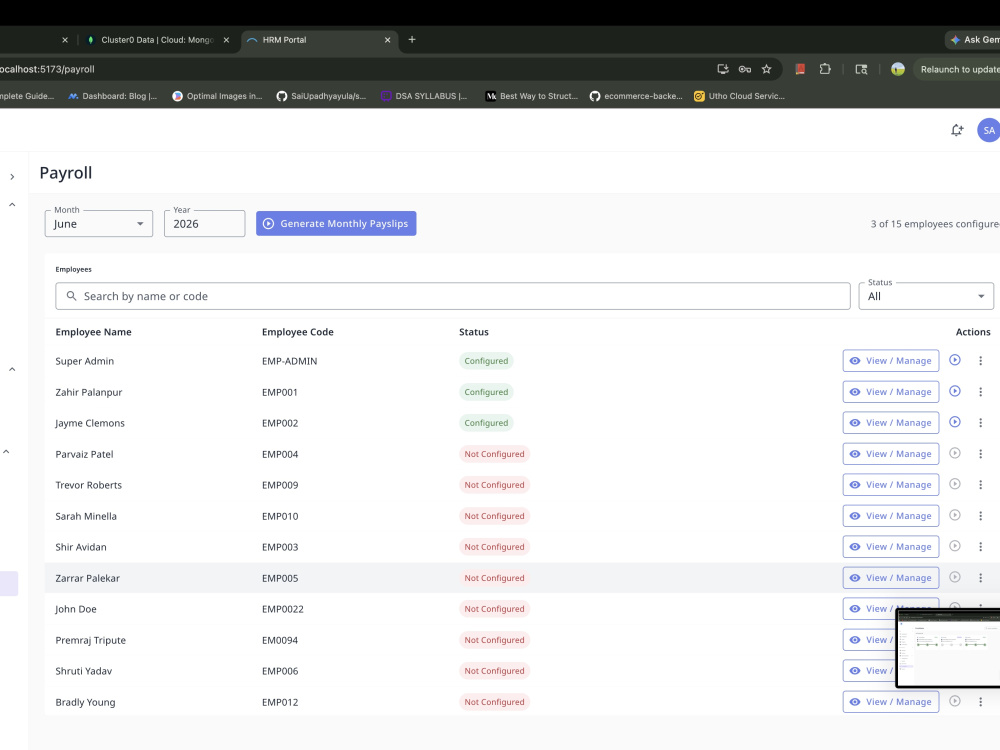Click Generate Monthly Payslips button
Viewport: 1000px width, 750px height.
click(336, 223)
